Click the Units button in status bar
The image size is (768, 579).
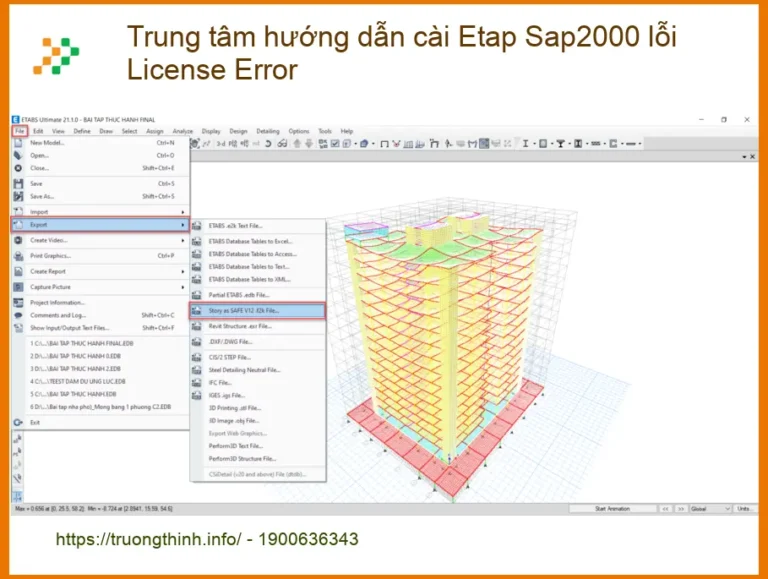[x=744, y=509]
